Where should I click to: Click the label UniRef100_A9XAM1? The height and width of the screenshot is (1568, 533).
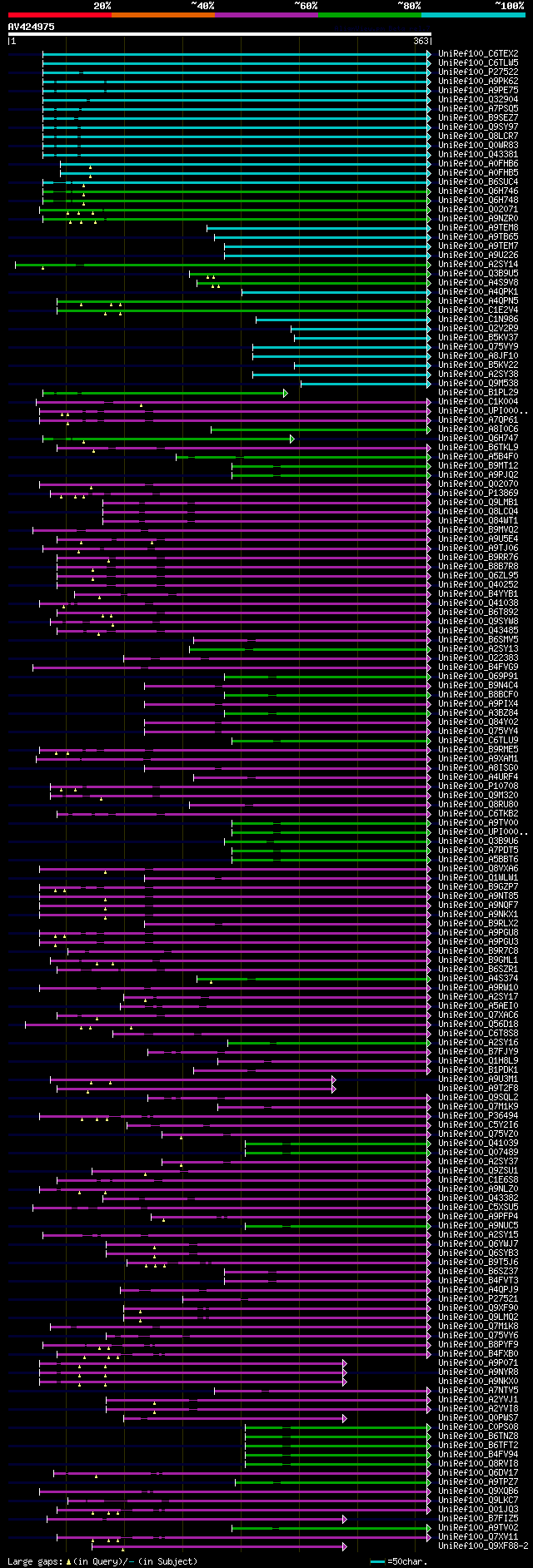478,758
